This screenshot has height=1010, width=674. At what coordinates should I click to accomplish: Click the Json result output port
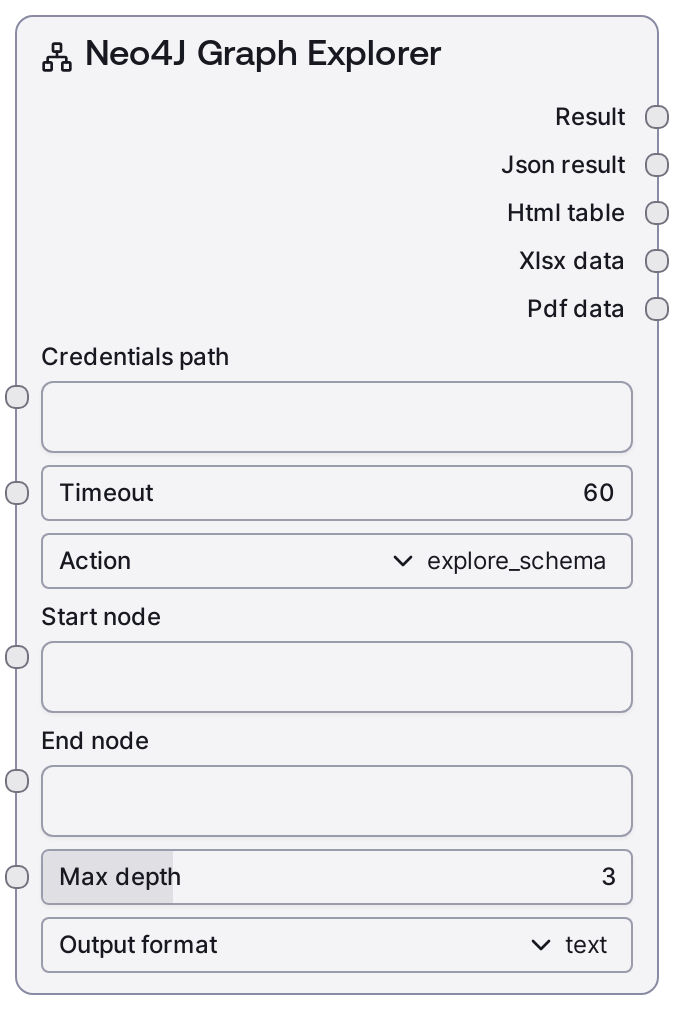tap(657, 165)
